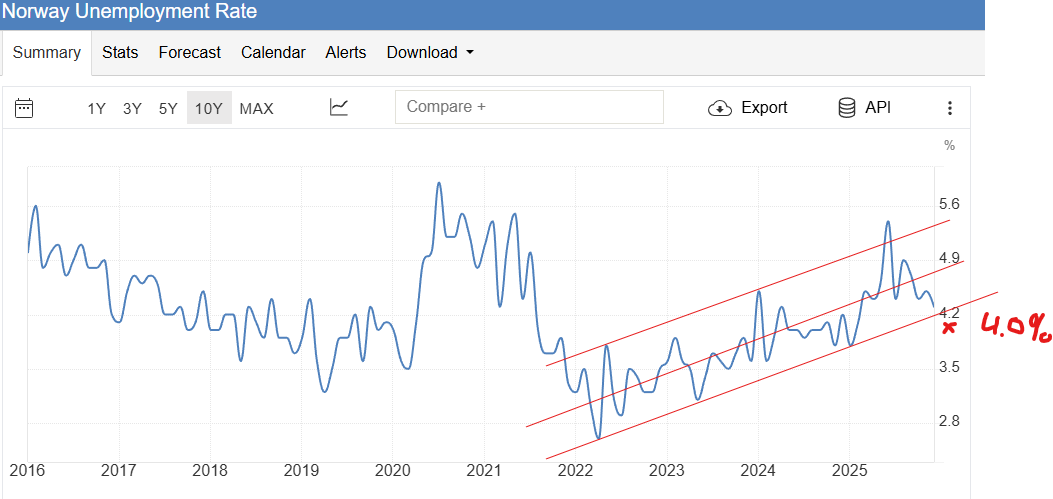1053x499 pixels.
Task: Open the Alerts tab
Action: click(345, 53)
